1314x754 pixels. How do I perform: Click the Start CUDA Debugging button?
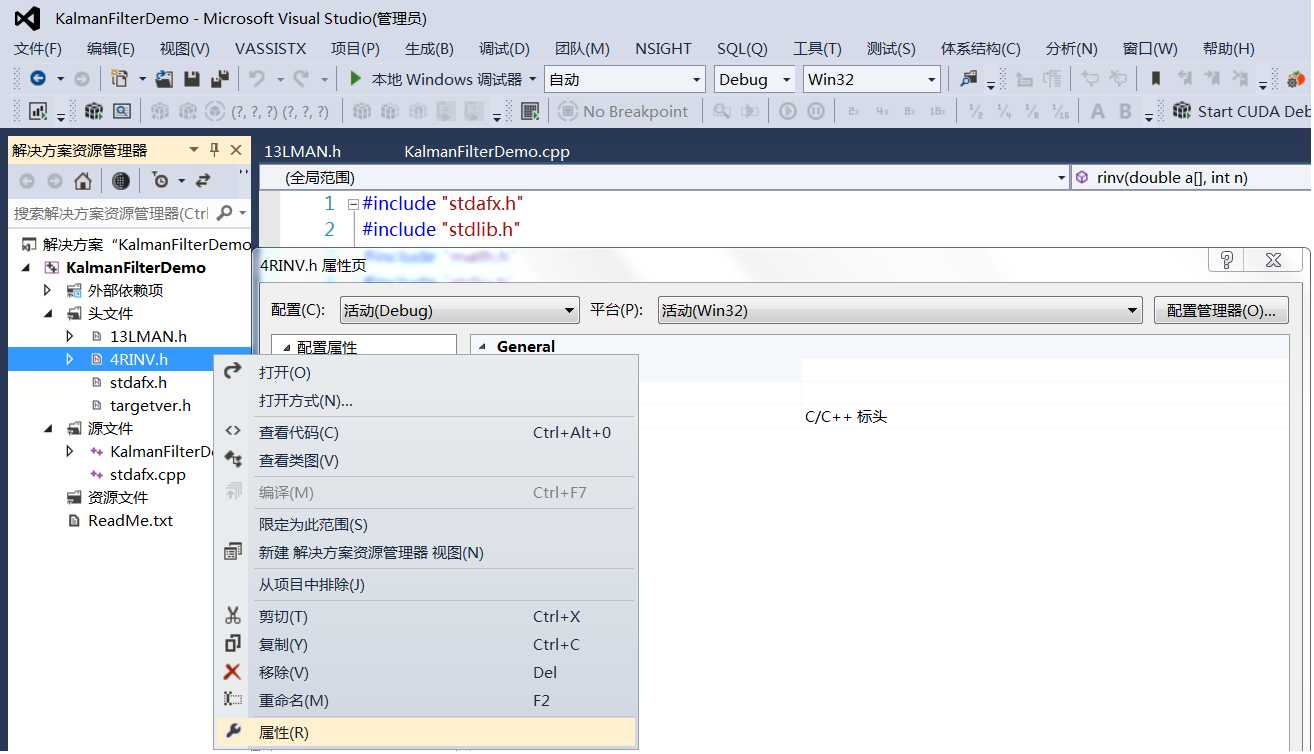(1241, 111)
